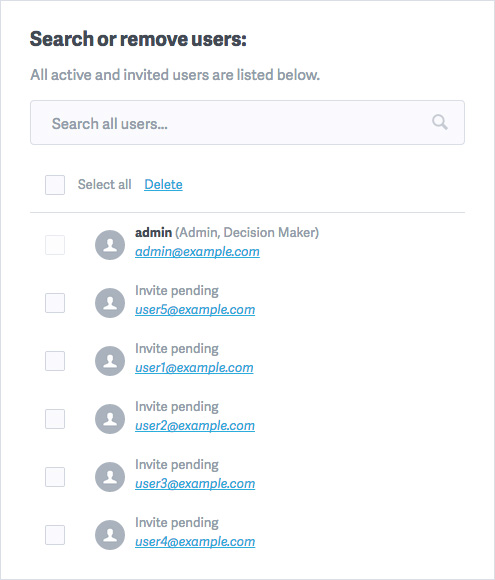Open the user5@example.com link
Image resolution: width=495 pixels, height=580 pixels.
tap(195, 310)
